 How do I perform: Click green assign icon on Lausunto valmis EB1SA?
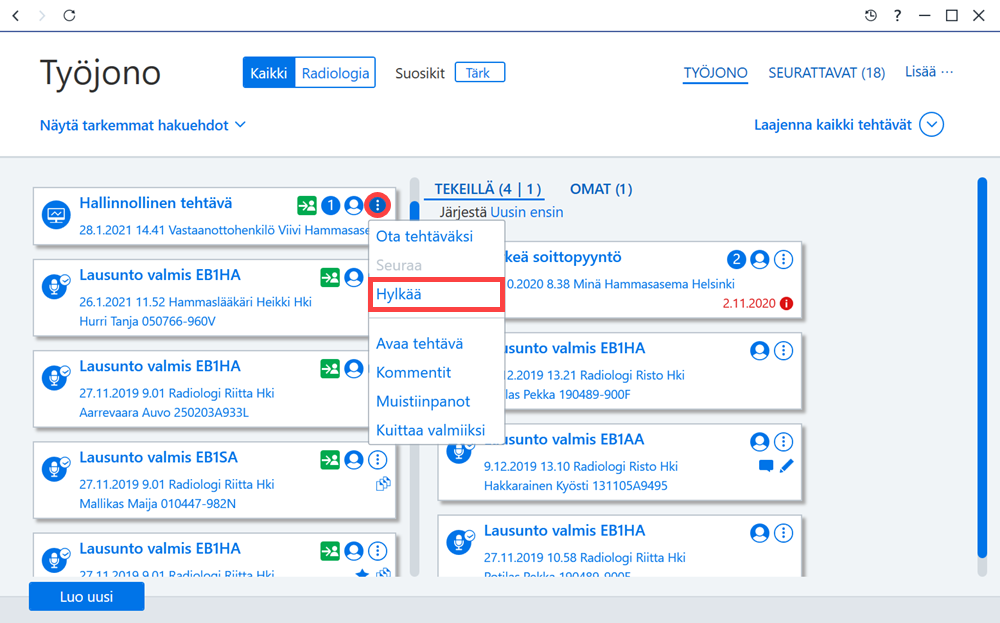tap(330, 460)
